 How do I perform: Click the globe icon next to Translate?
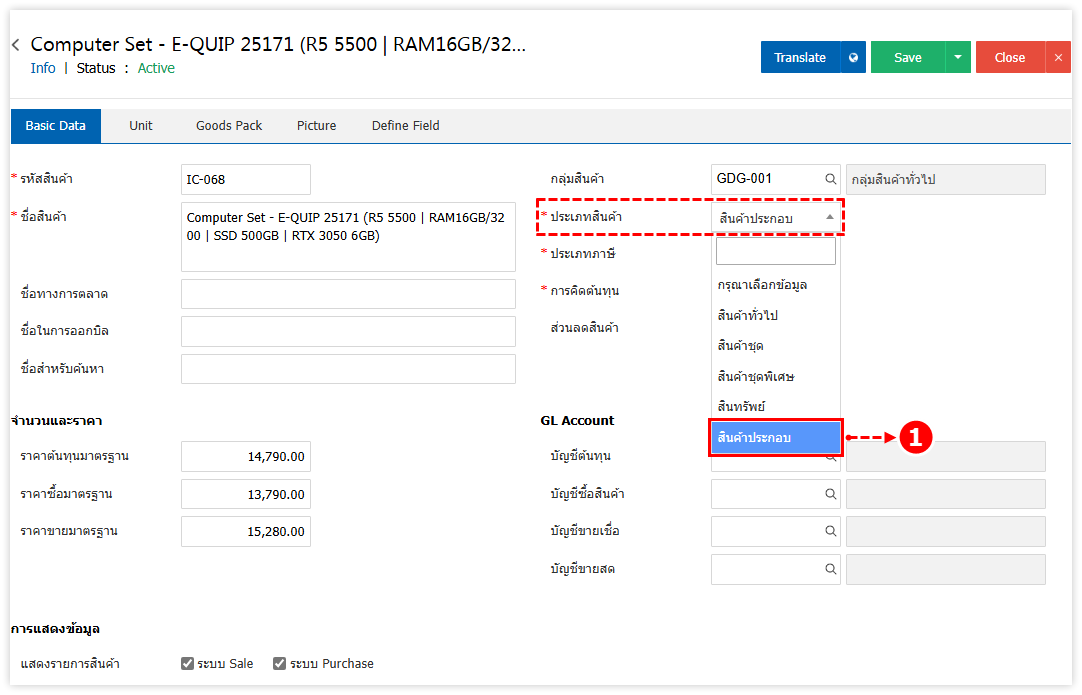point(853,58)
